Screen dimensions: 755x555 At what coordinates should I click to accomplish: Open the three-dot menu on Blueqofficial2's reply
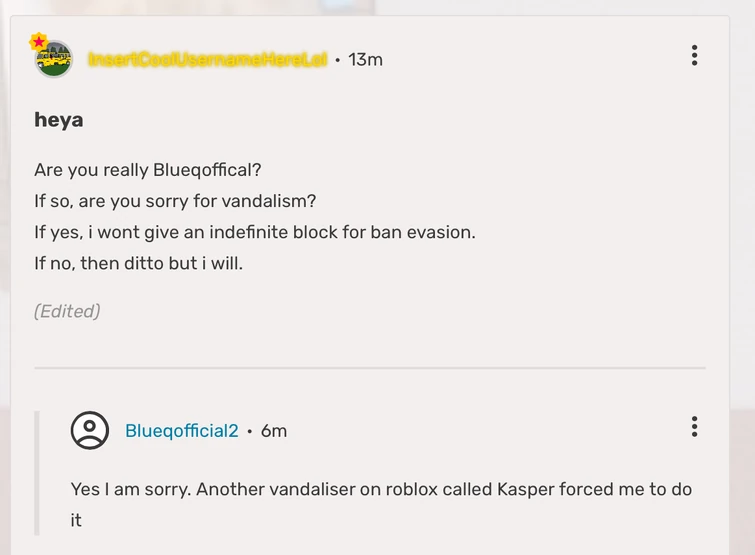click(x=694, y=427)
